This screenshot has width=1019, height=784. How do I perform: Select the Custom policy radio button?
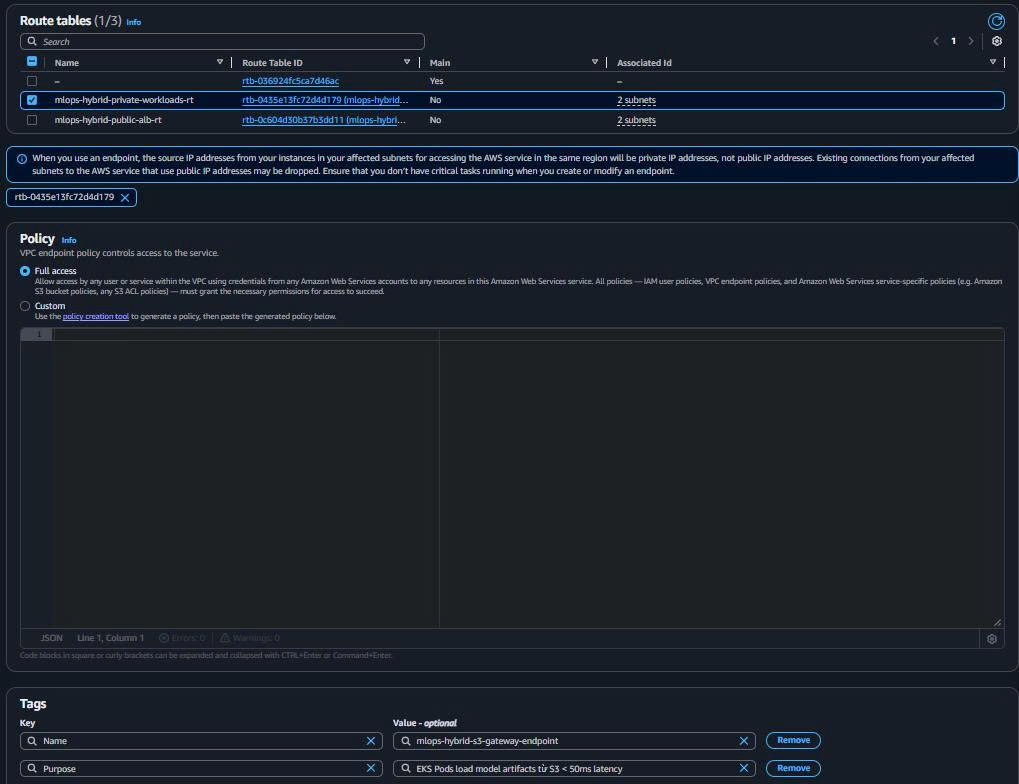coord(24,306)
